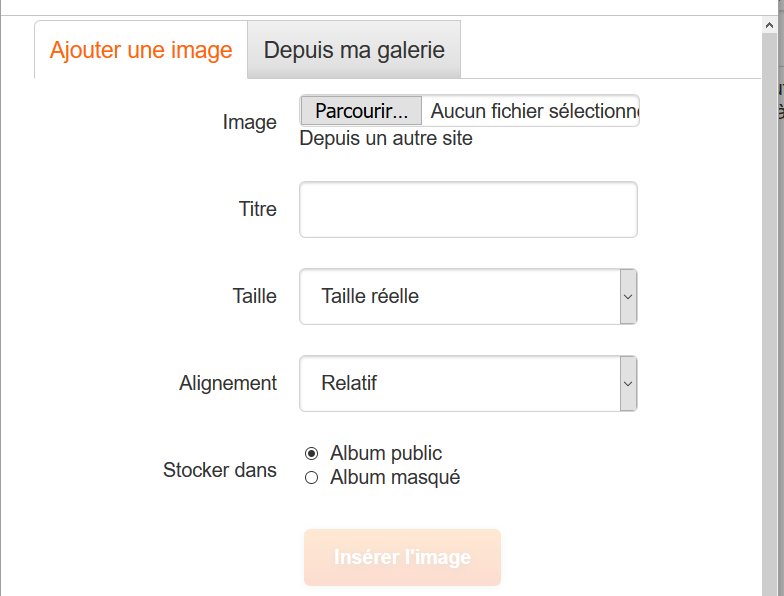
Task: Click the Album public text label
Action: [x=386, y=453]
